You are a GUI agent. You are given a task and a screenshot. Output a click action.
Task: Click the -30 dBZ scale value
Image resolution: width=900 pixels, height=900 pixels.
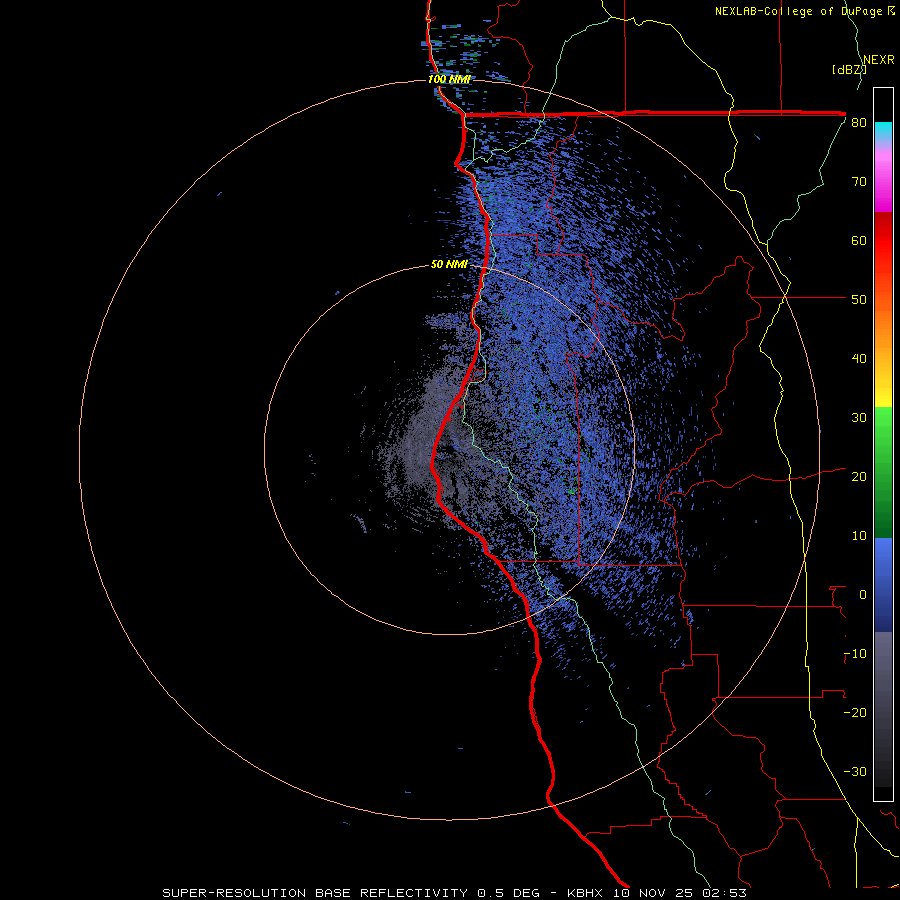coord(855,773)
